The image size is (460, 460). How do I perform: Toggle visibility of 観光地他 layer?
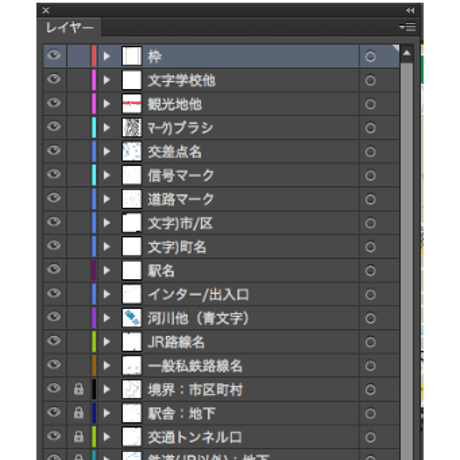click(x=54, y=103)
